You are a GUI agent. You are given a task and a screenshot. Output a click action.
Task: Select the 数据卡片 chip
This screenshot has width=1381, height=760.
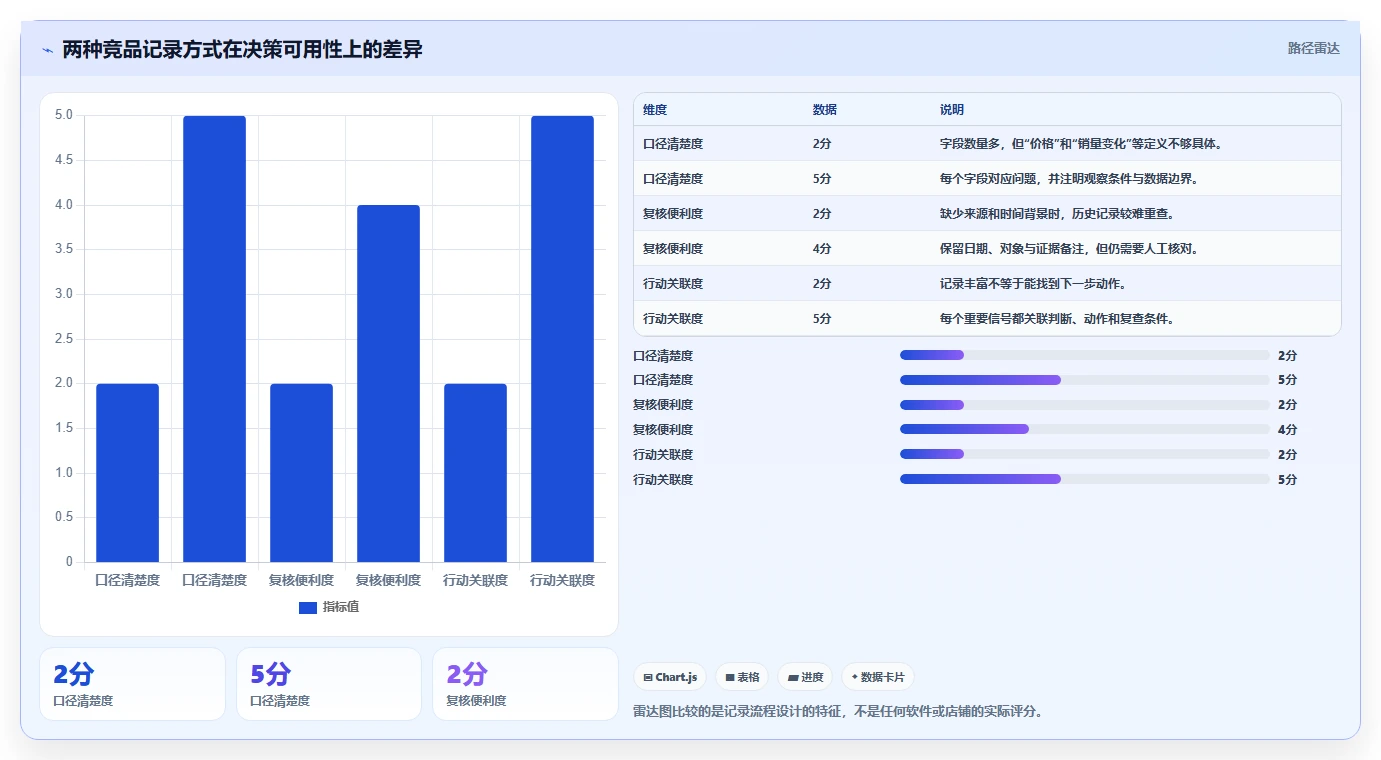(878, 677)
